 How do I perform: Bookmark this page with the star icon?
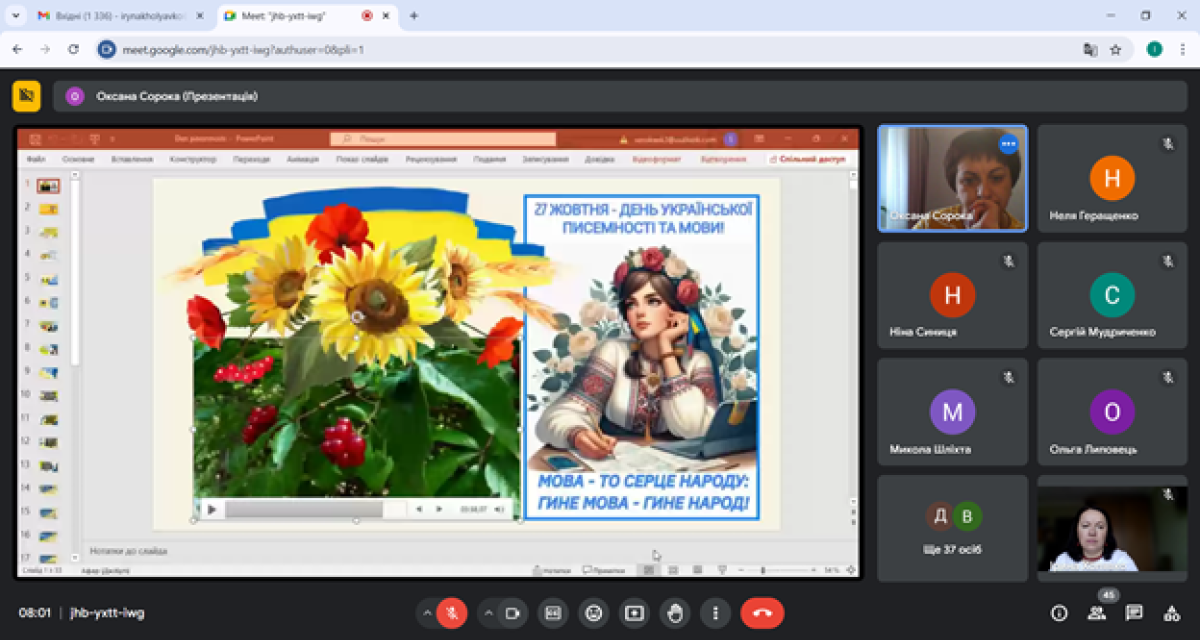(x=1116, y=49)
